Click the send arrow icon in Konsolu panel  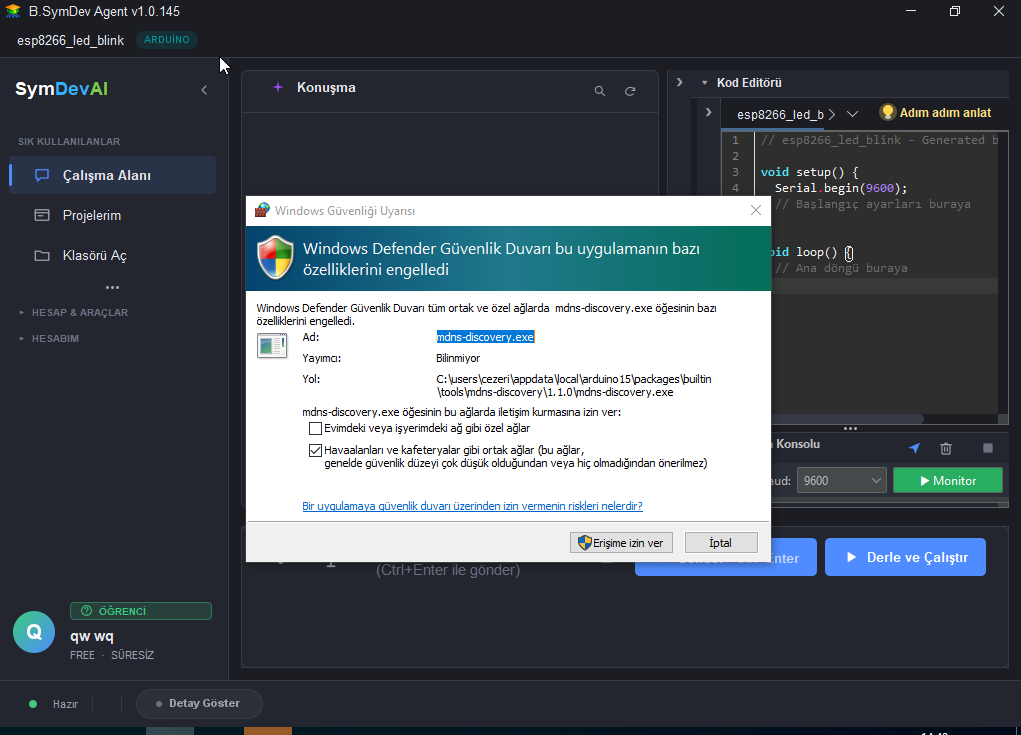tap(914, 448)
